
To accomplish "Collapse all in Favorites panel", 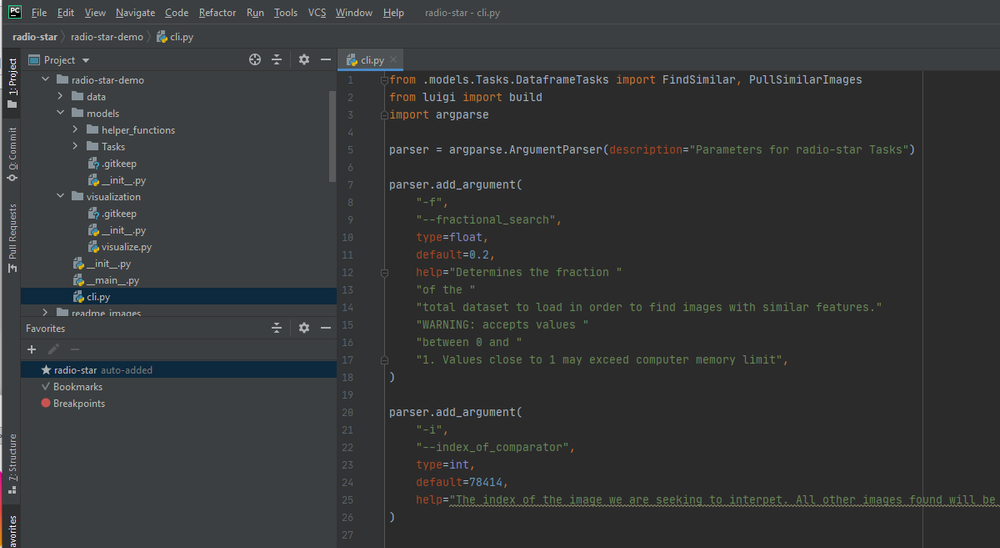I will [x=277, y=328].
